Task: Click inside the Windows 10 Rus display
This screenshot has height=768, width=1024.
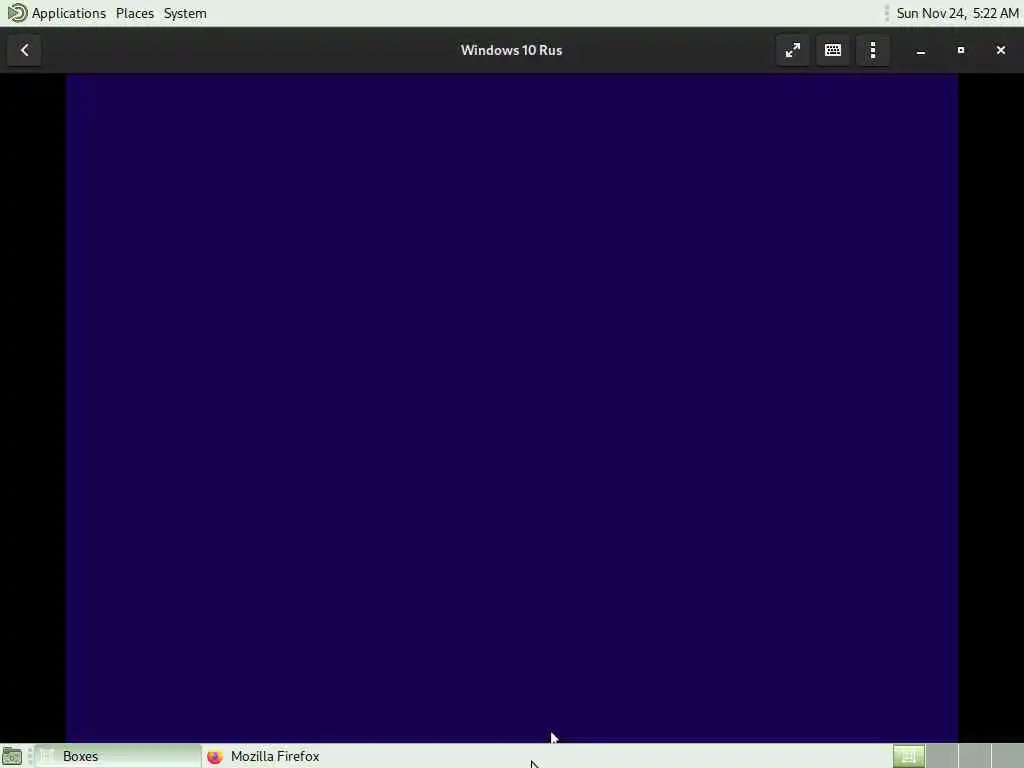Action: point(511,408)
